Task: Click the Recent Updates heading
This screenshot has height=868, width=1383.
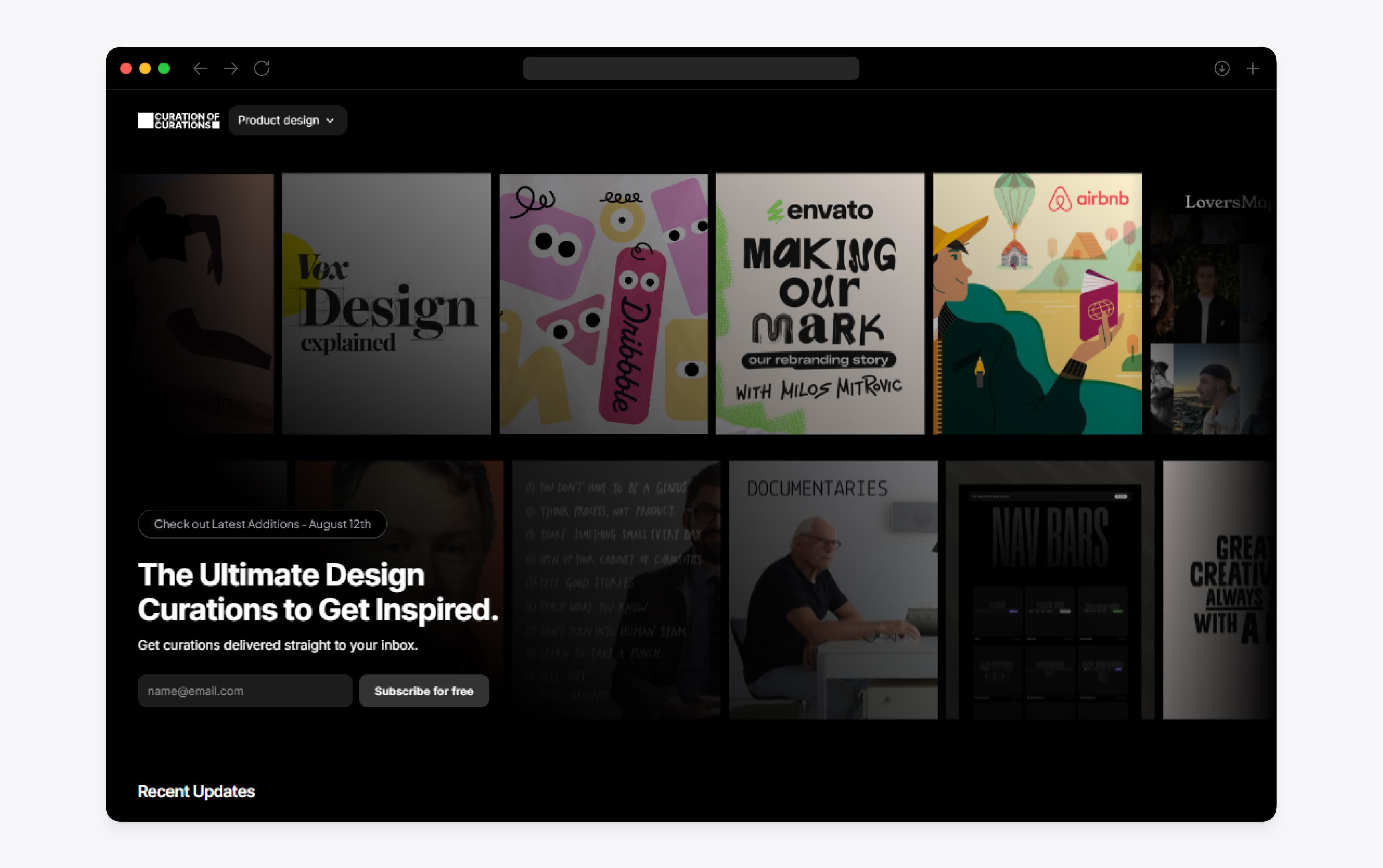Action: [x=196, y=791]
